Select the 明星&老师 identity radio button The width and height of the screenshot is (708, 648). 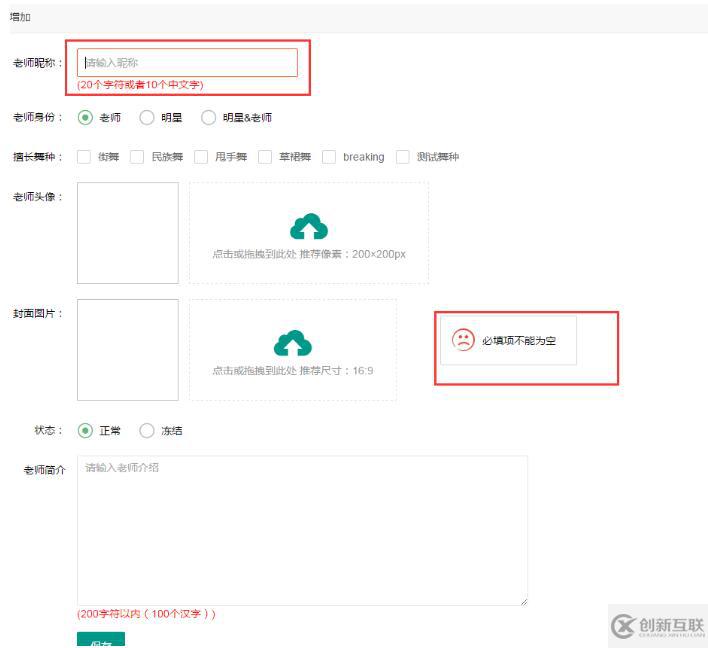click(x=208, y=117)
